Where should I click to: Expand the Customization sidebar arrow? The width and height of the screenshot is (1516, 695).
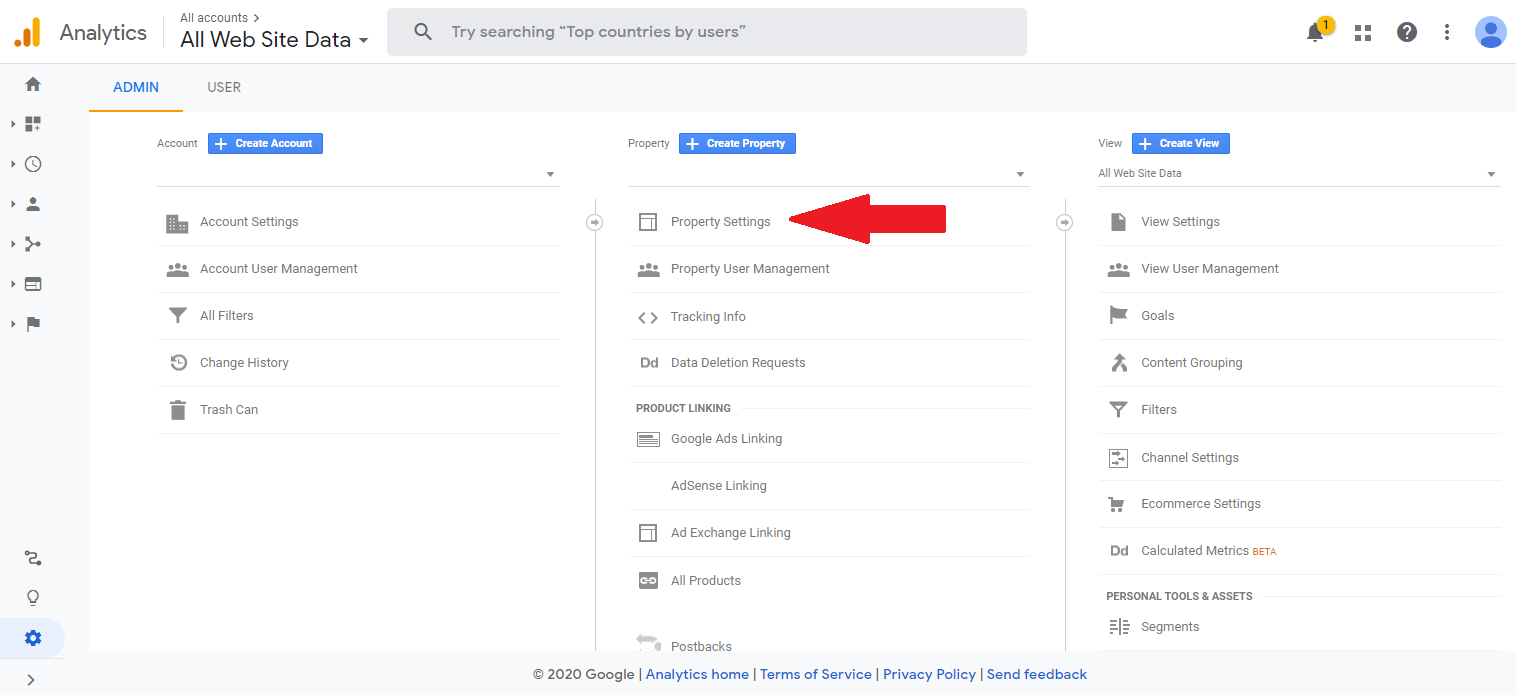tap(14, 124)
